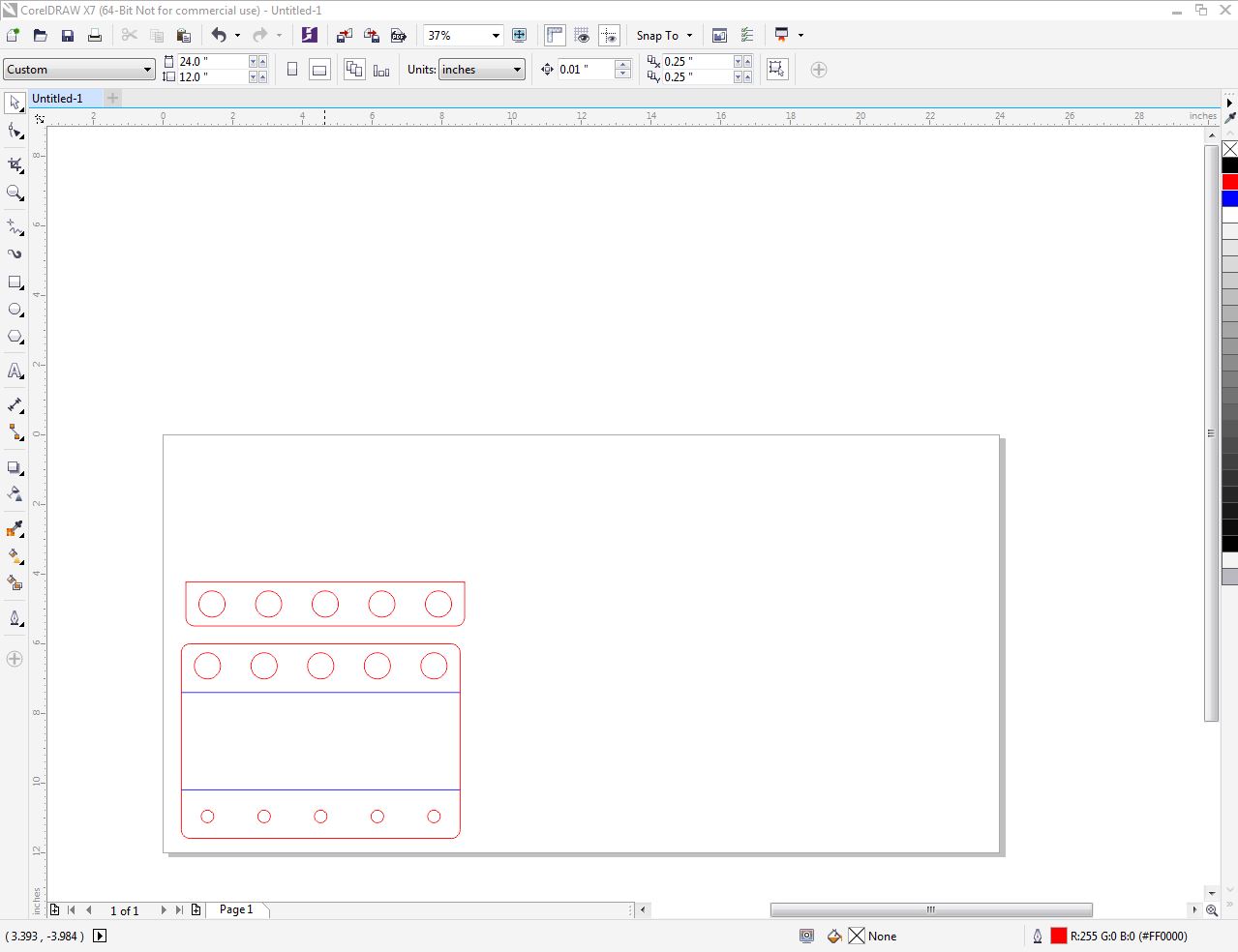Click the New document icon
This screenshot has height=952, width=1238.
[13, 36]
